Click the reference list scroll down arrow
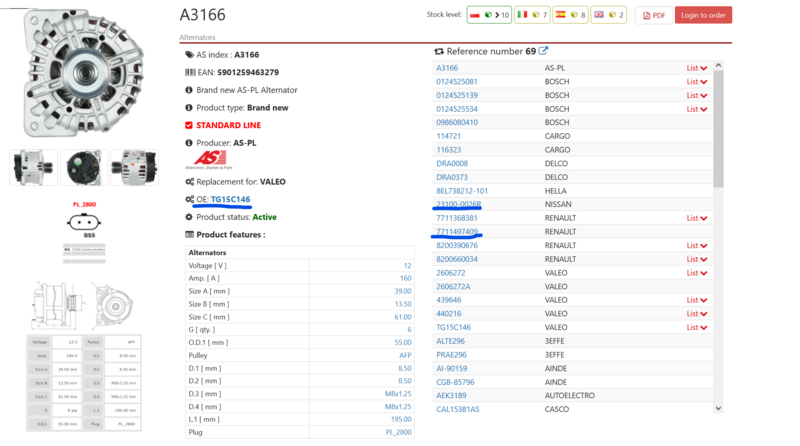 [x=718, y=408]
